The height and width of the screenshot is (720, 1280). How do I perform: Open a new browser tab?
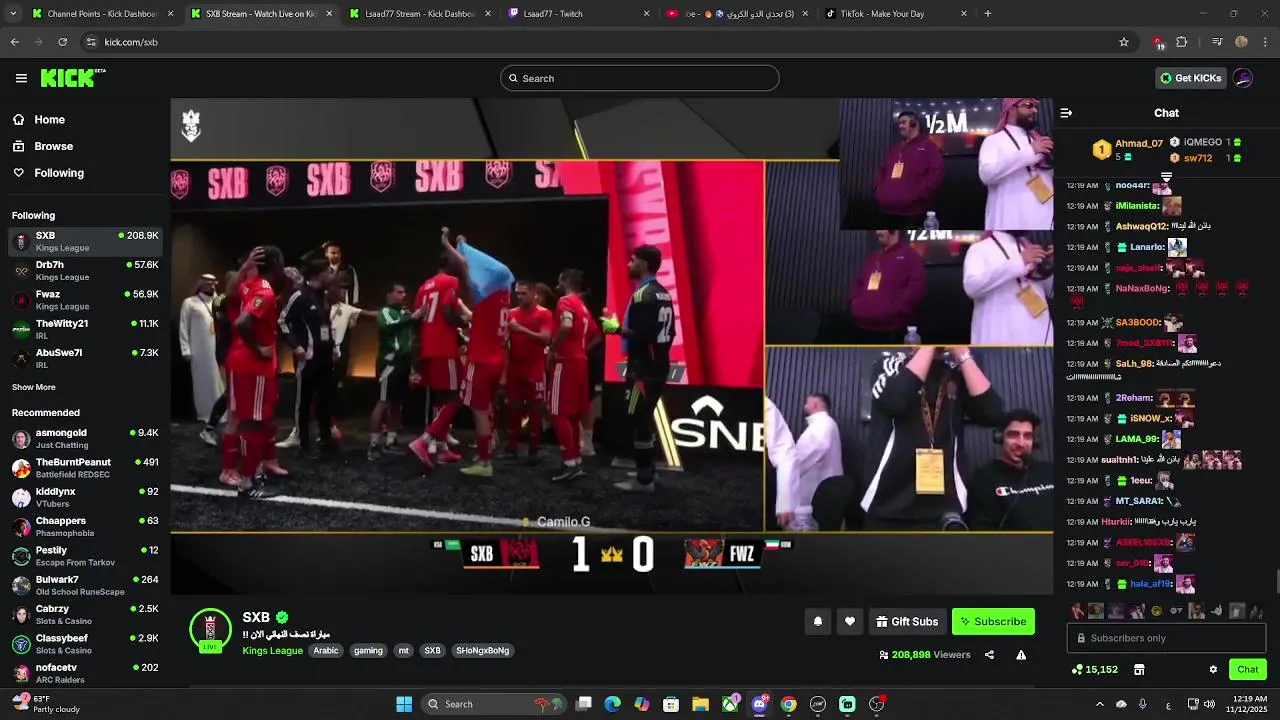point(988,14)
